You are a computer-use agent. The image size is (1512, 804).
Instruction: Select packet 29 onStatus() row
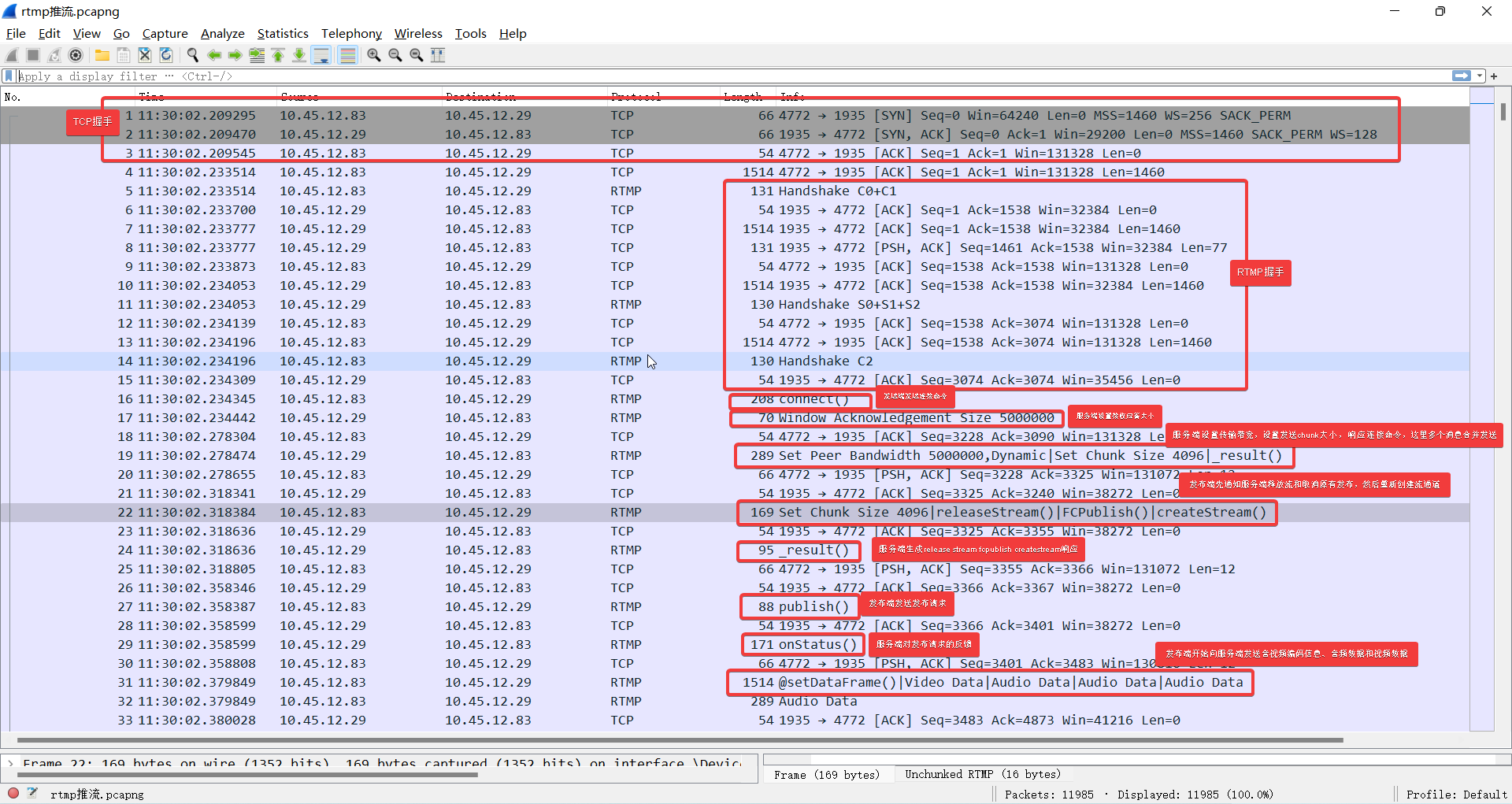click(x=735, y=645)
